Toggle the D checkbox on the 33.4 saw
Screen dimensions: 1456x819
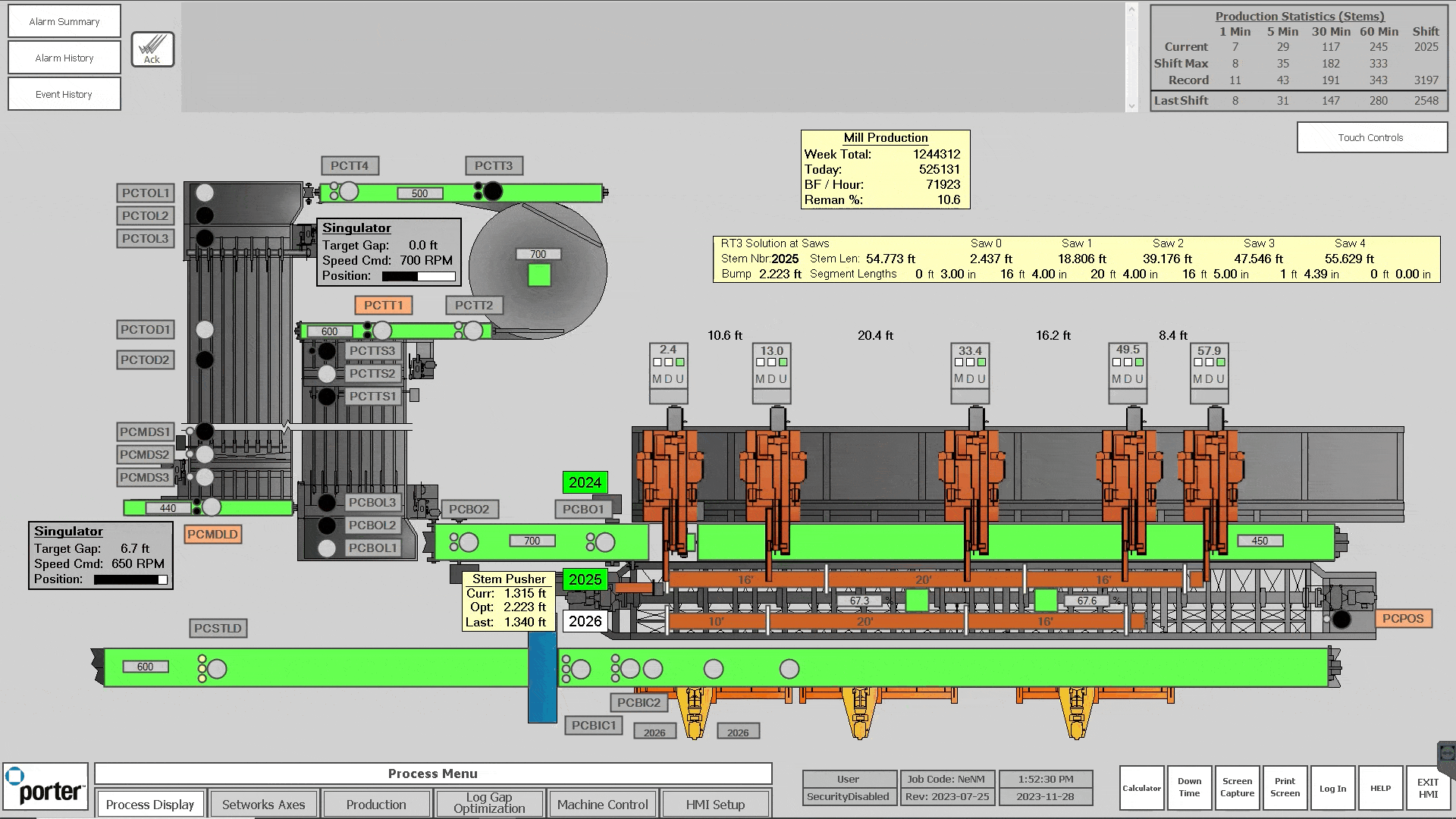(x=970, y=362)
